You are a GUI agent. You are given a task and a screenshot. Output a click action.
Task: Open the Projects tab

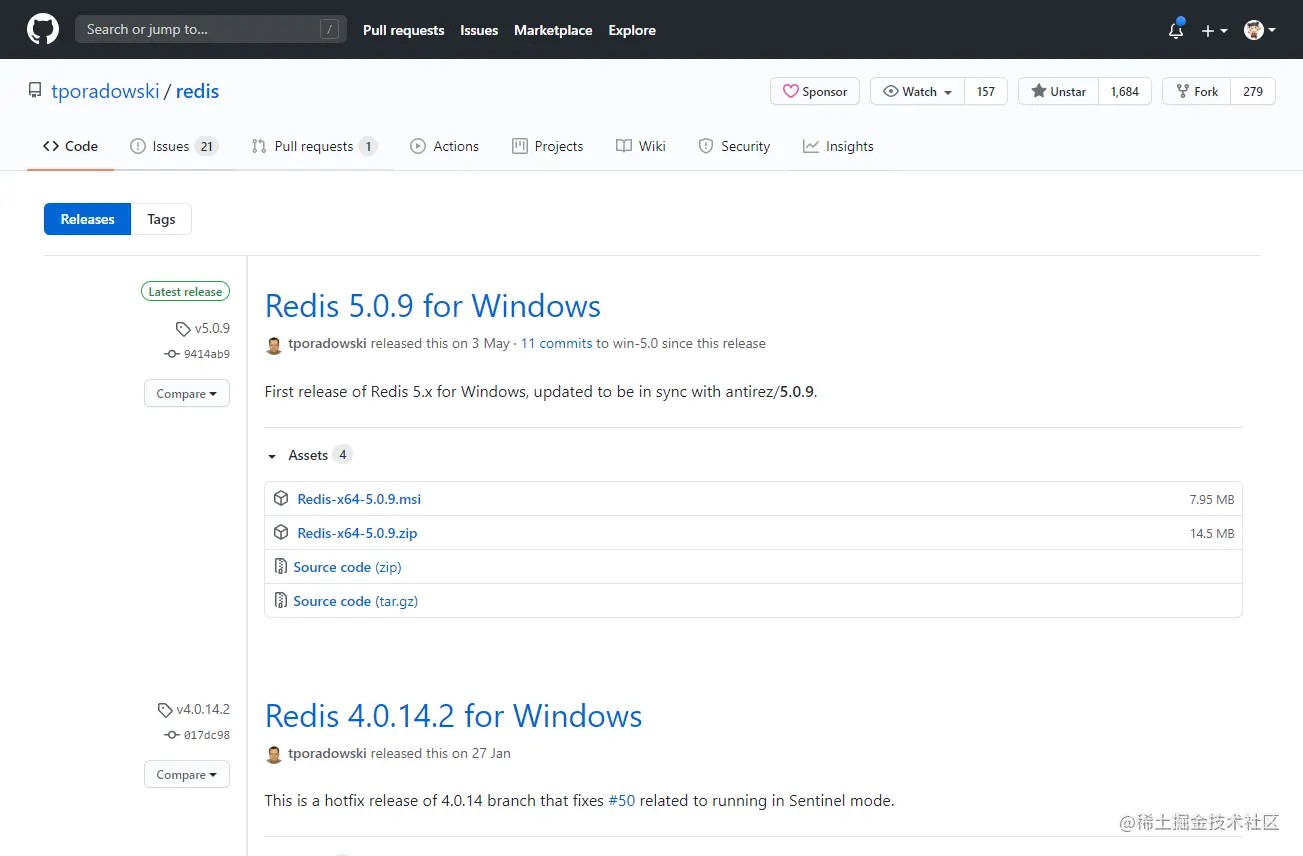click(x=547, y=146)
